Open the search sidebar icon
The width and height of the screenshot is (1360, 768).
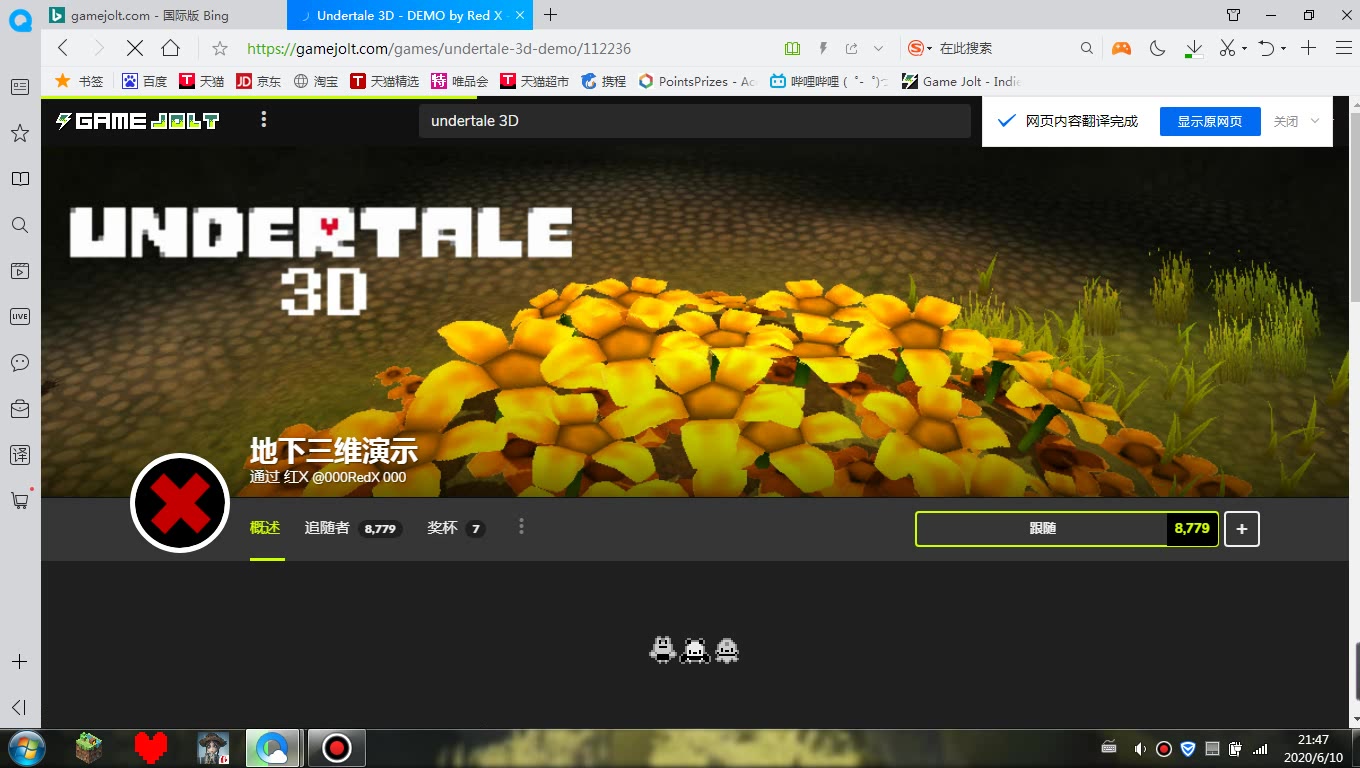[20, 225]
